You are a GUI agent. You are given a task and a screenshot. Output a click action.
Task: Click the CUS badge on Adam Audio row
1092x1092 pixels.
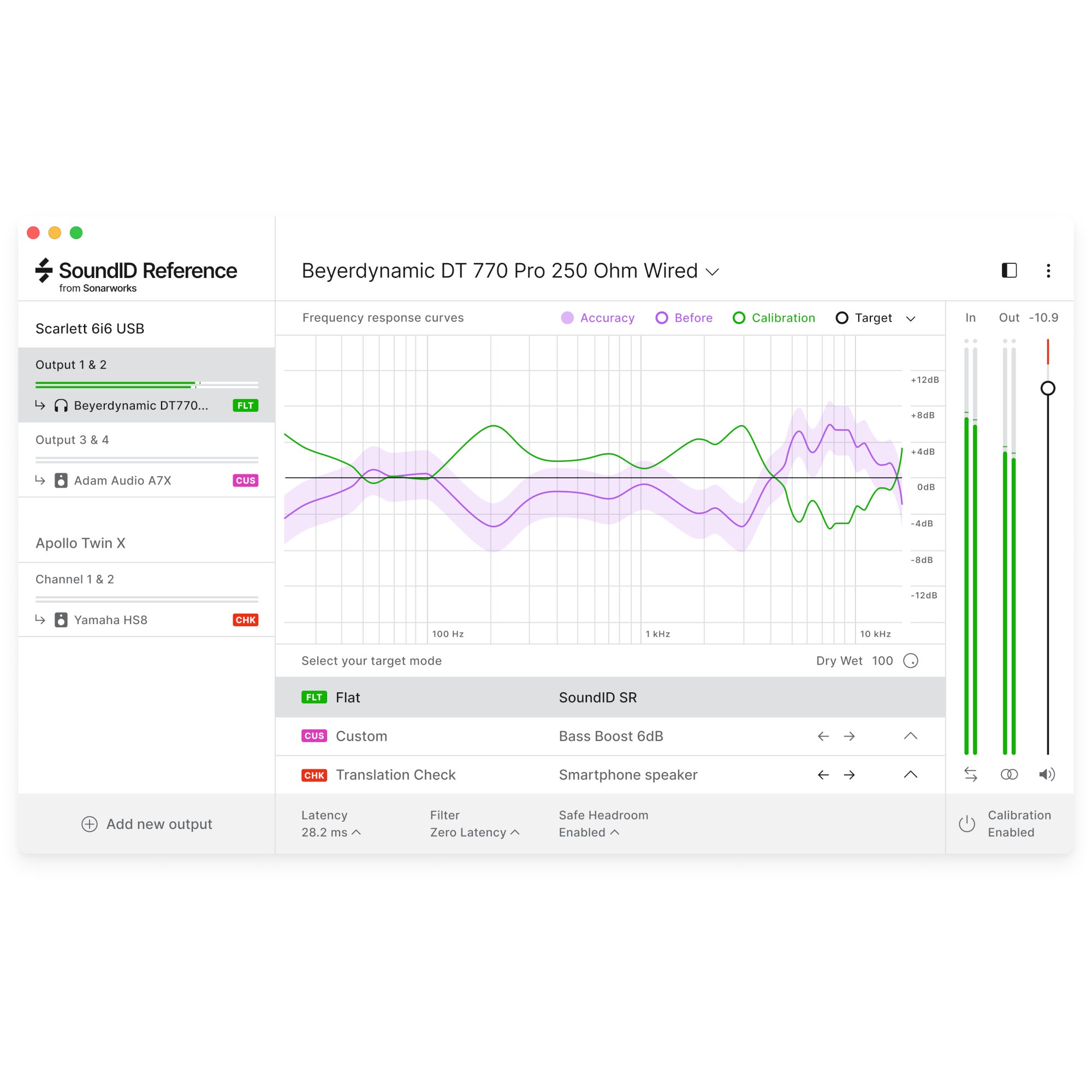pyautogui.click(x=245, y=480)
